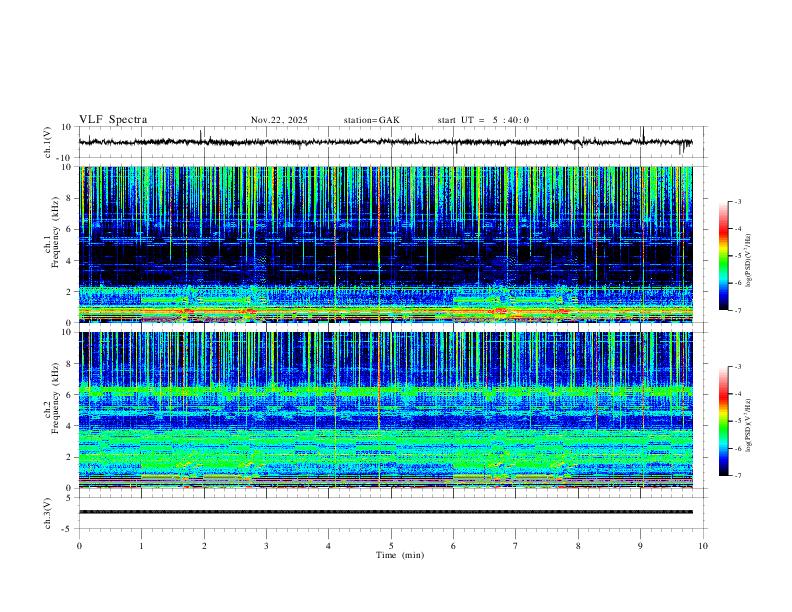The height and width of the screenshot is (612, 792).
Task: Click inside the ch.1 spectrogram panel
Action: [x=385, y=244]
